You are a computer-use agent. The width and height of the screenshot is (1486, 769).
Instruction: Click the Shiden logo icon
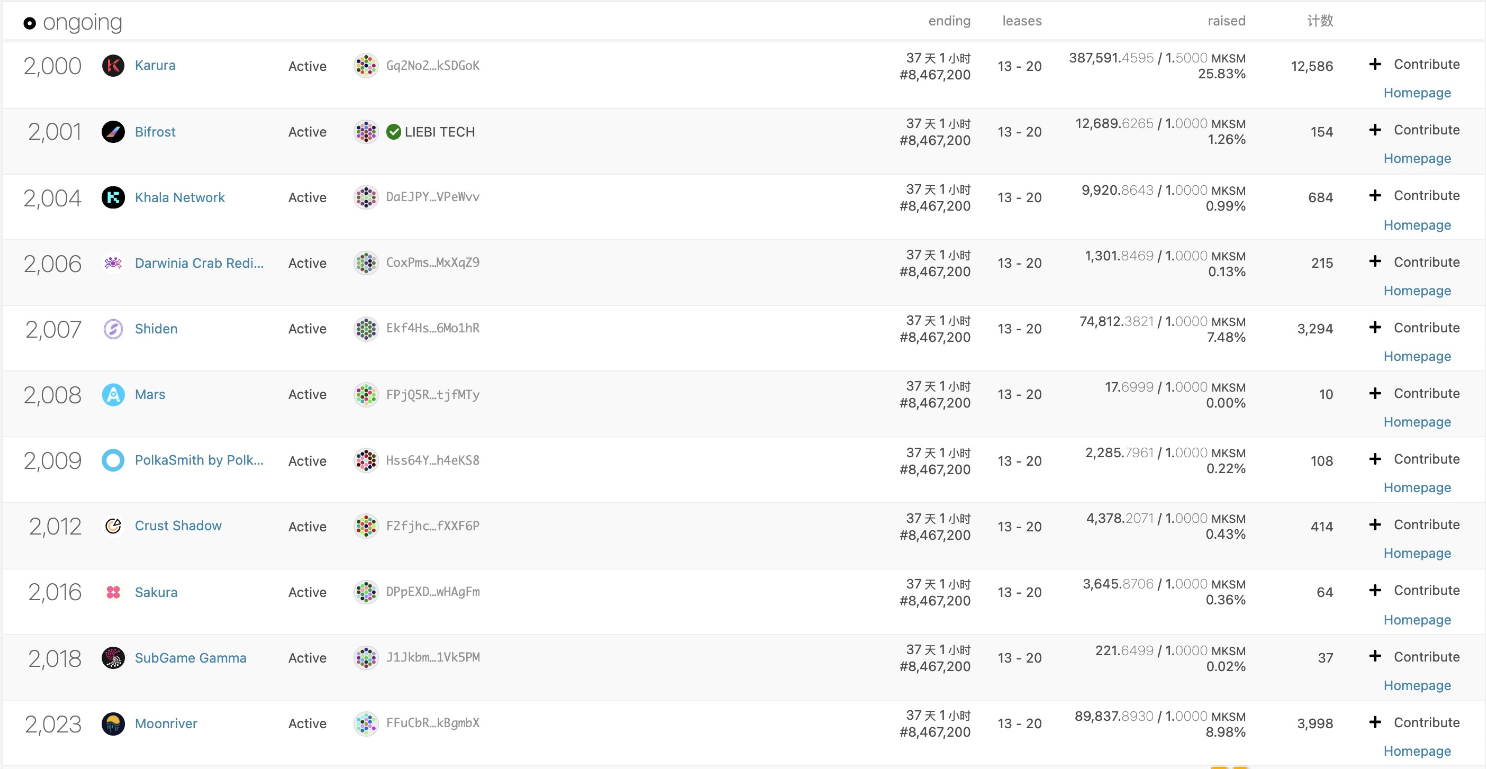[x=113, y=329]
